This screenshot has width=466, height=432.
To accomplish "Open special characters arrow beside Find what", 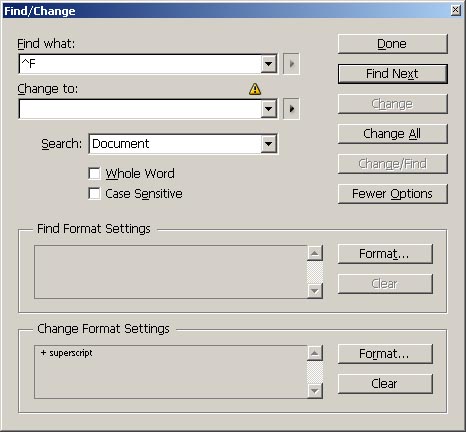I will pyautogui.click(x=291, y=64).
